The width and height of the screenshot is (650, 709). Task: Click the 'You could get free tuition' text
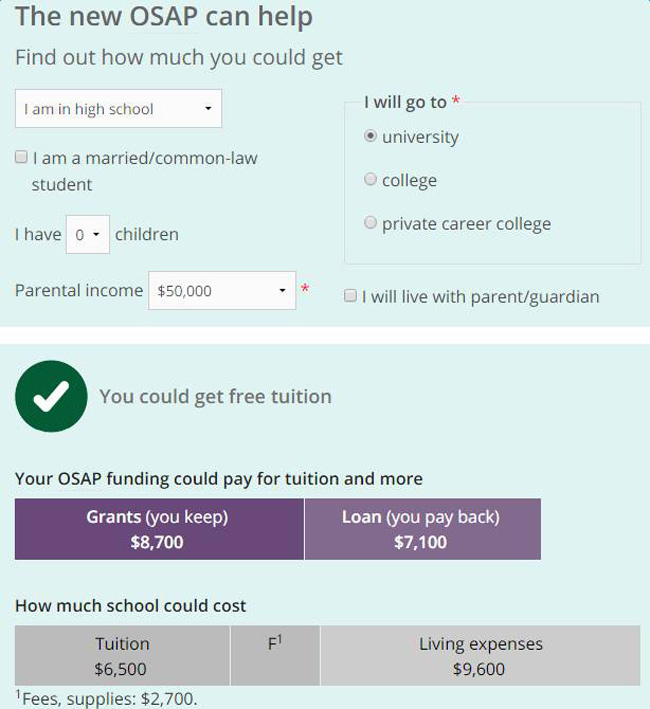point(215,397)
